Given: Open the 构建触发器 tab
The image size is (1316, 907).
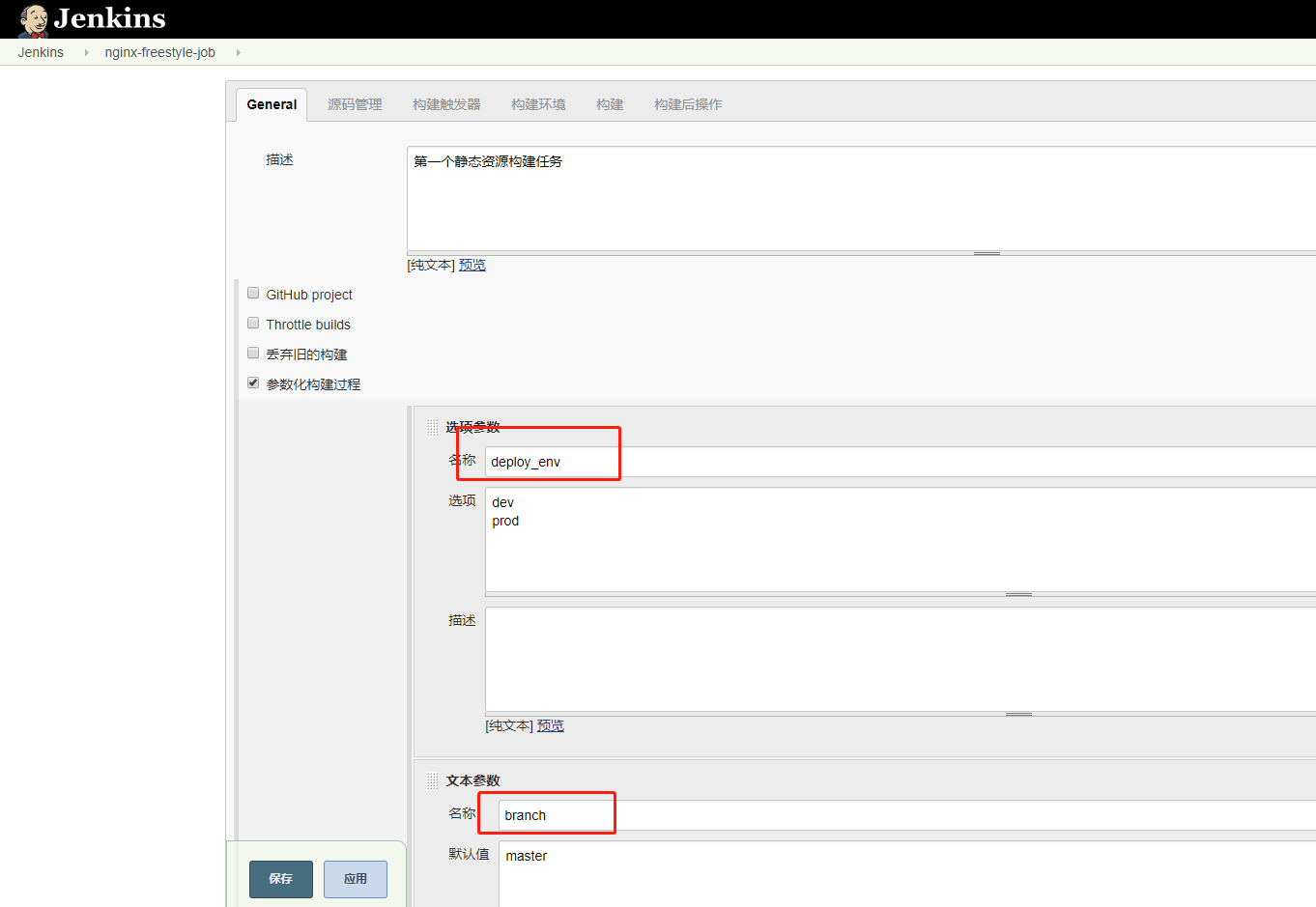Looking at the screenshot, I should click(x=446, y=104).
